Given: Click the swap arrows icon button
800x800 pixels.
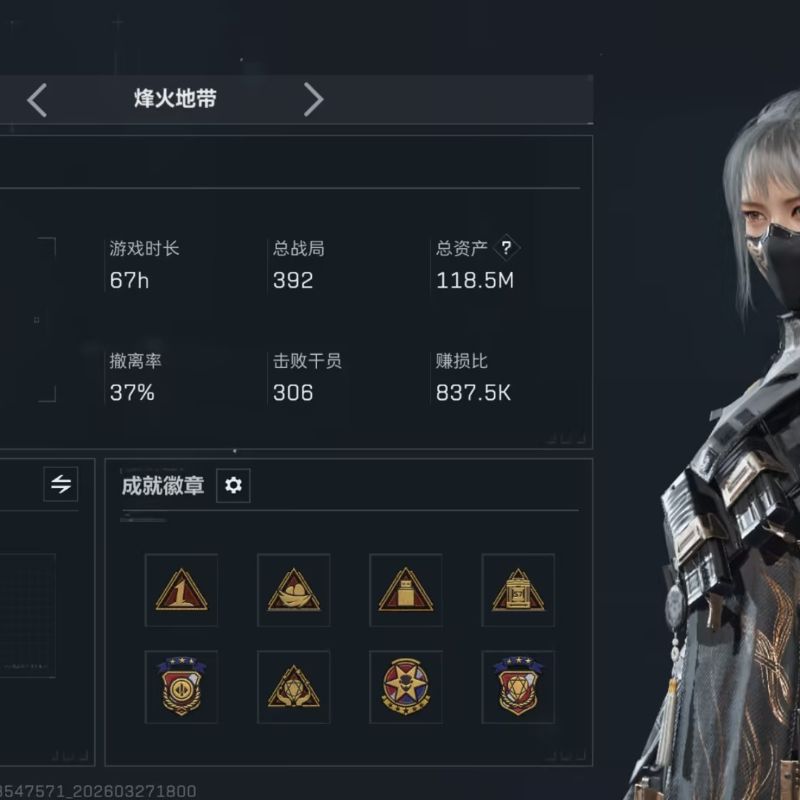Looking at the screenshot, I should click(x=61, y=484).
